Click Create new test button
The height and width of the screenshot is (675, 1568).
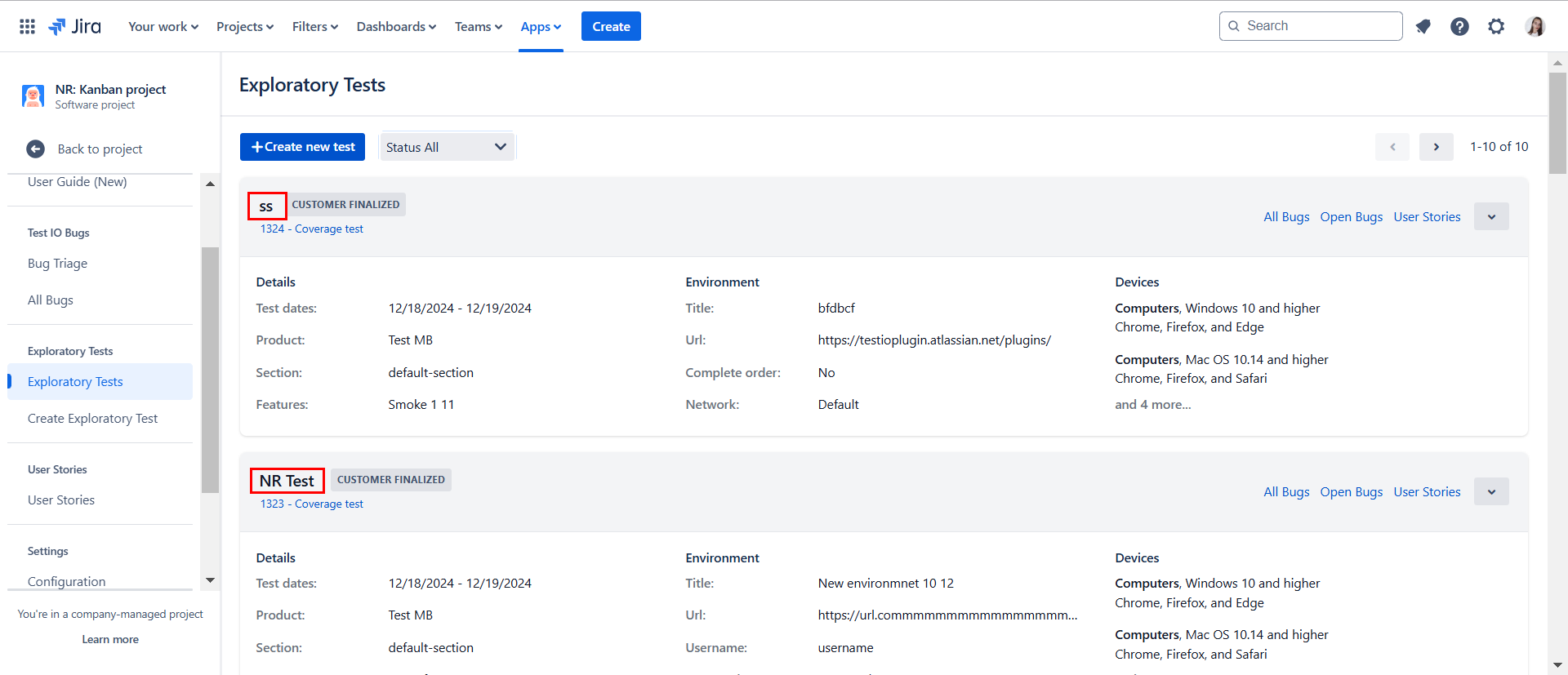pos(302,147)
